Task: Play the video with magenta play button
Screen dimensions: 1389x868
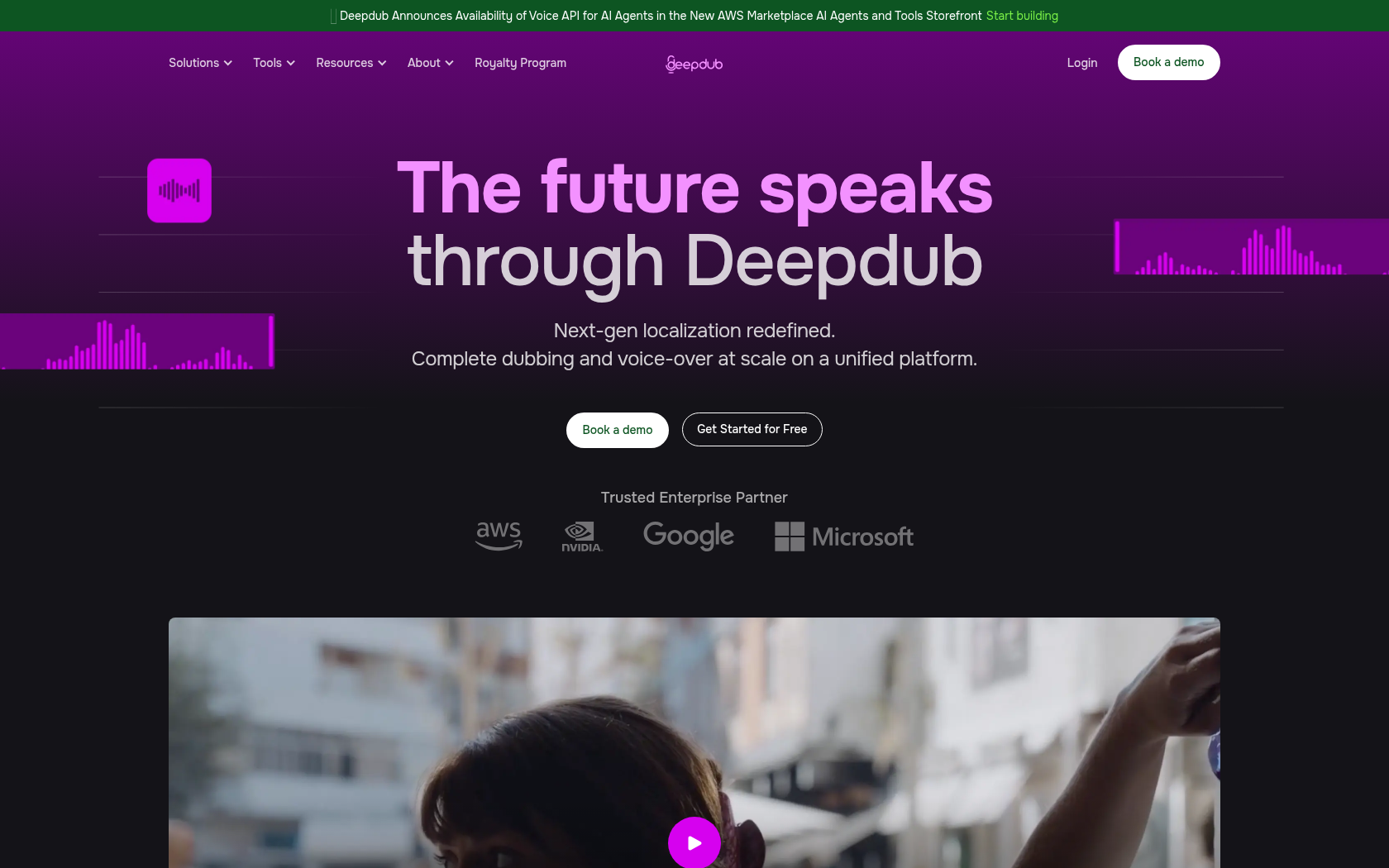Action: pos(694,842)
